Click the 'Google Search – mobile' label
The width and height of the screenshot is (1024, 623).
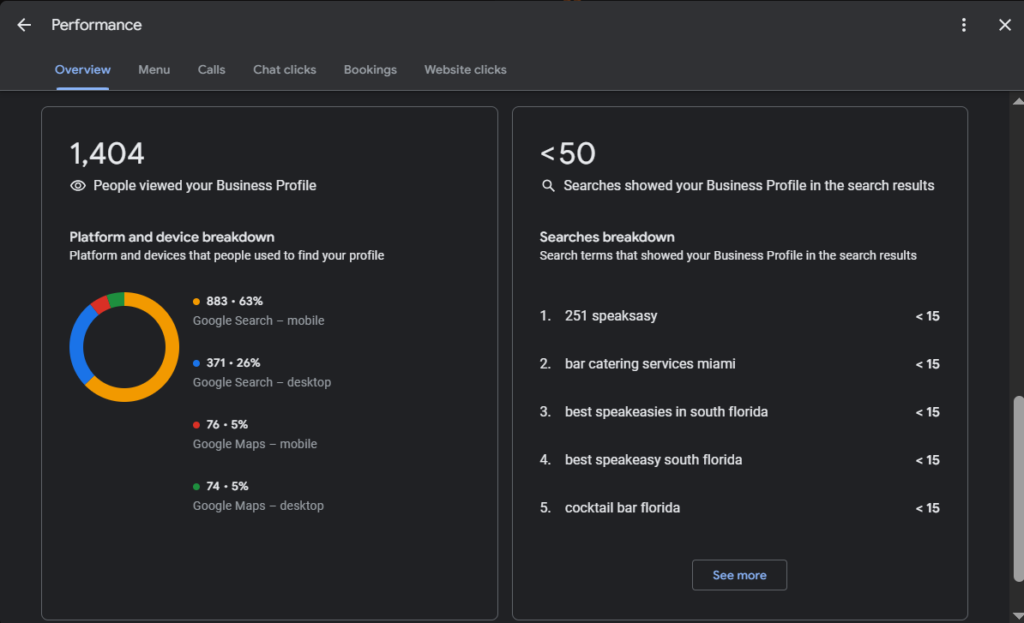[259, 321]
